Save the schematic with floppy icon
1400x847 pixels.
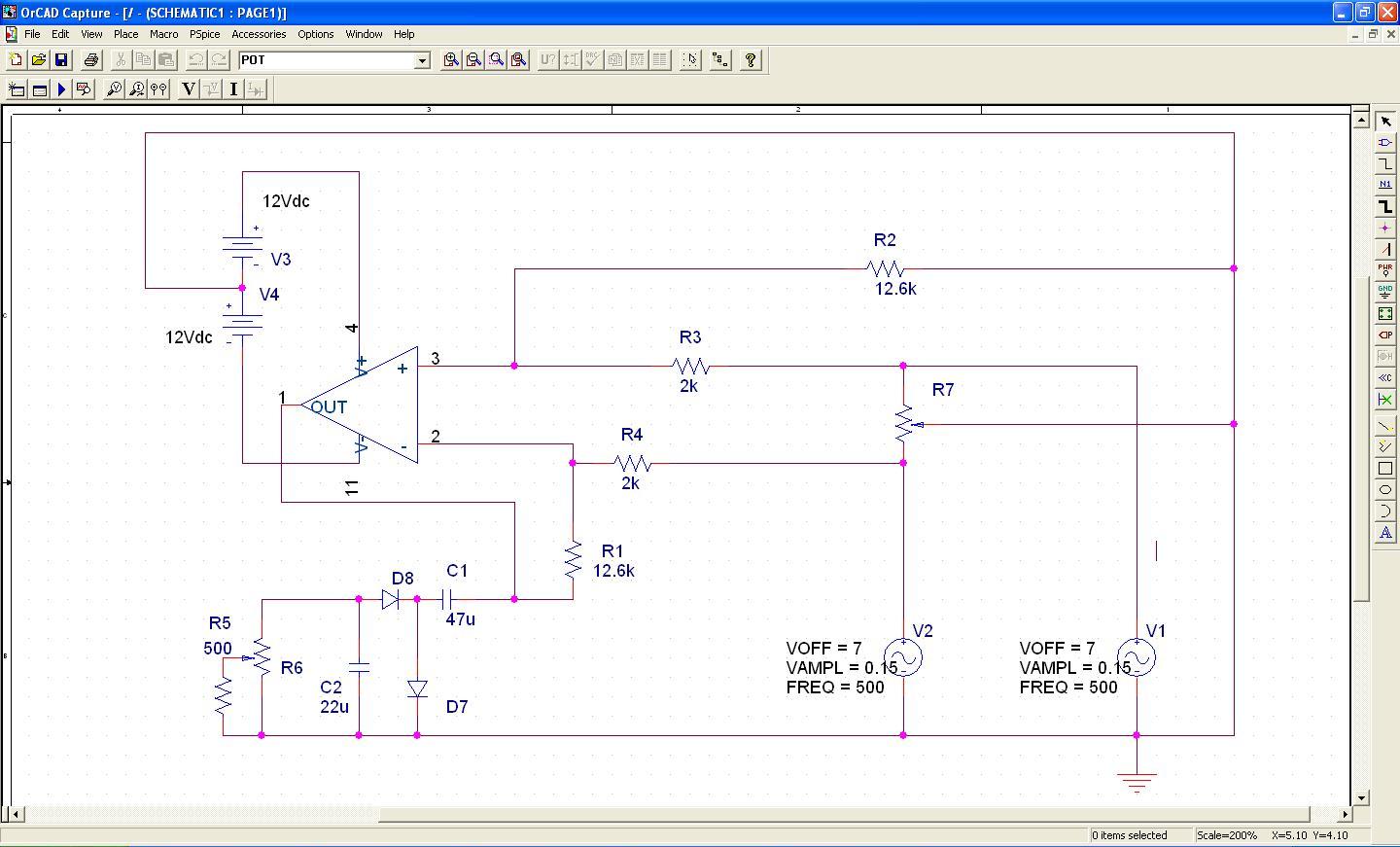click(x=60, y=60)
